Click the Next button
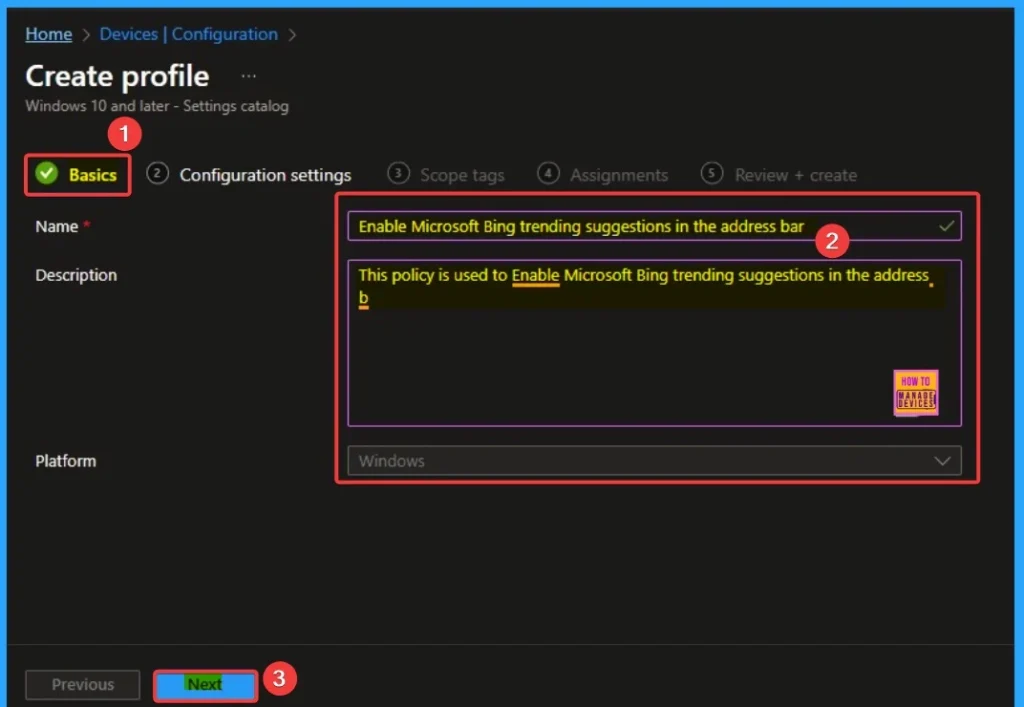Screen dimensions: 1024x707 206,685
